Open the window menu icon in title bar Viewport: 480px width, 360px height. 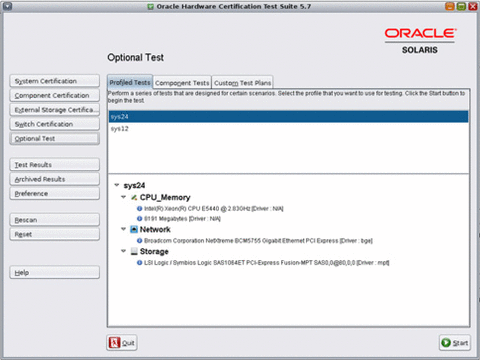click(x=7, y=6)
